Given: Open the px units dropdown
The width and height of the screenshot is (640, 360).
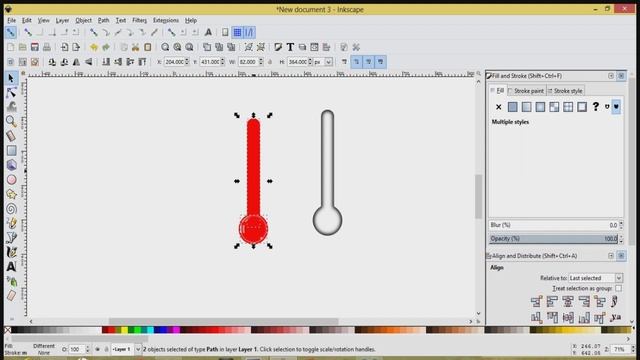Looking at the screenshot, I should (322, 62).
